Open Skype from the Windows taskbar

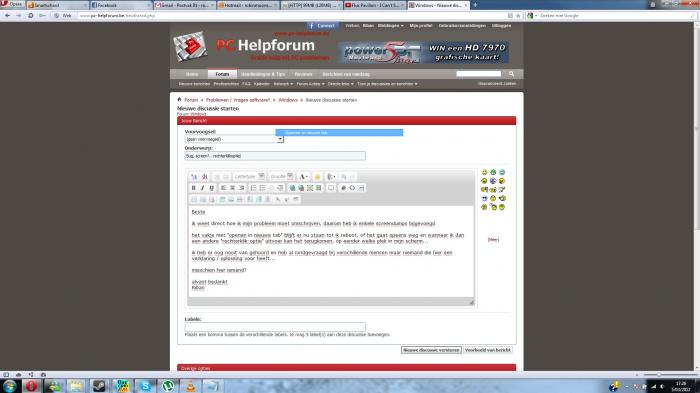(145, 385)
